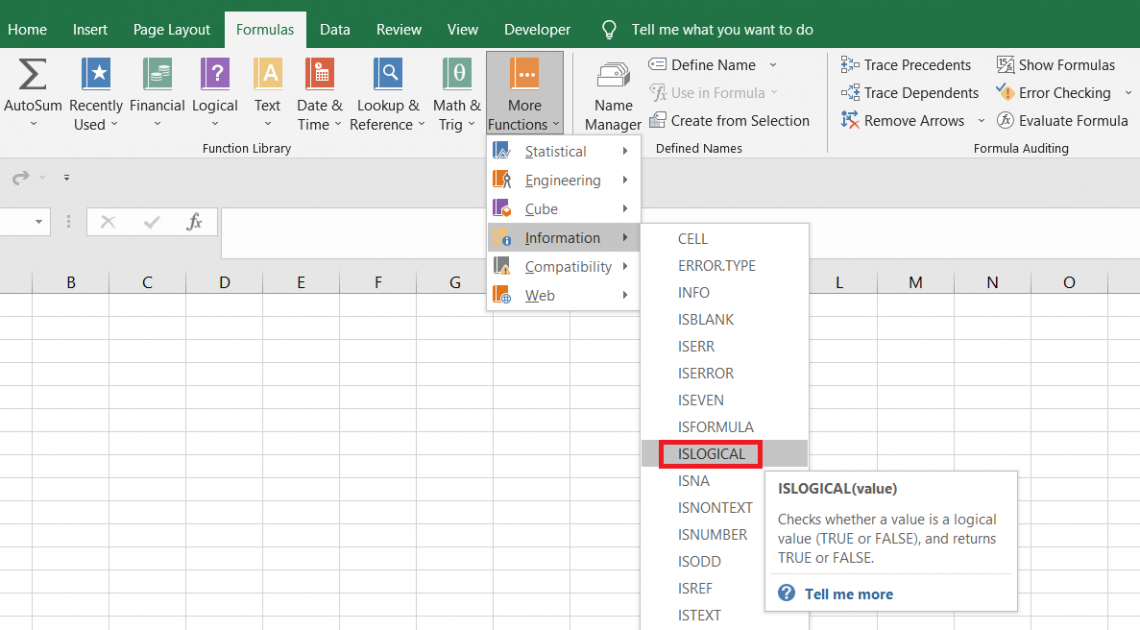Open the Name Manager
This screenshot has width=1140, height=630.
coord(613,77)
